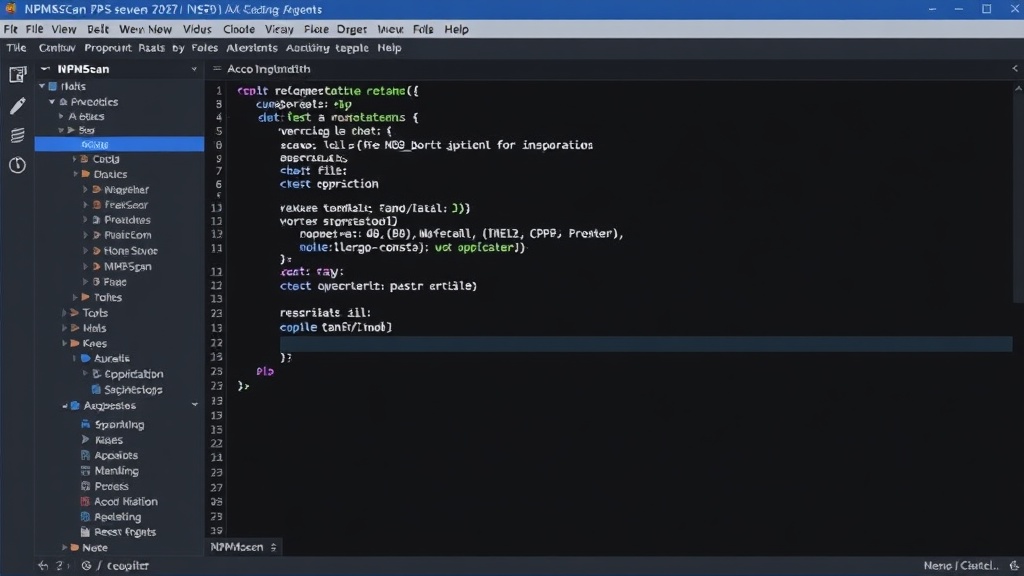Click the Kaes orange folder icon
Image resolution: width=1024 pixels, height=576 pixels.
pos(75,344)
